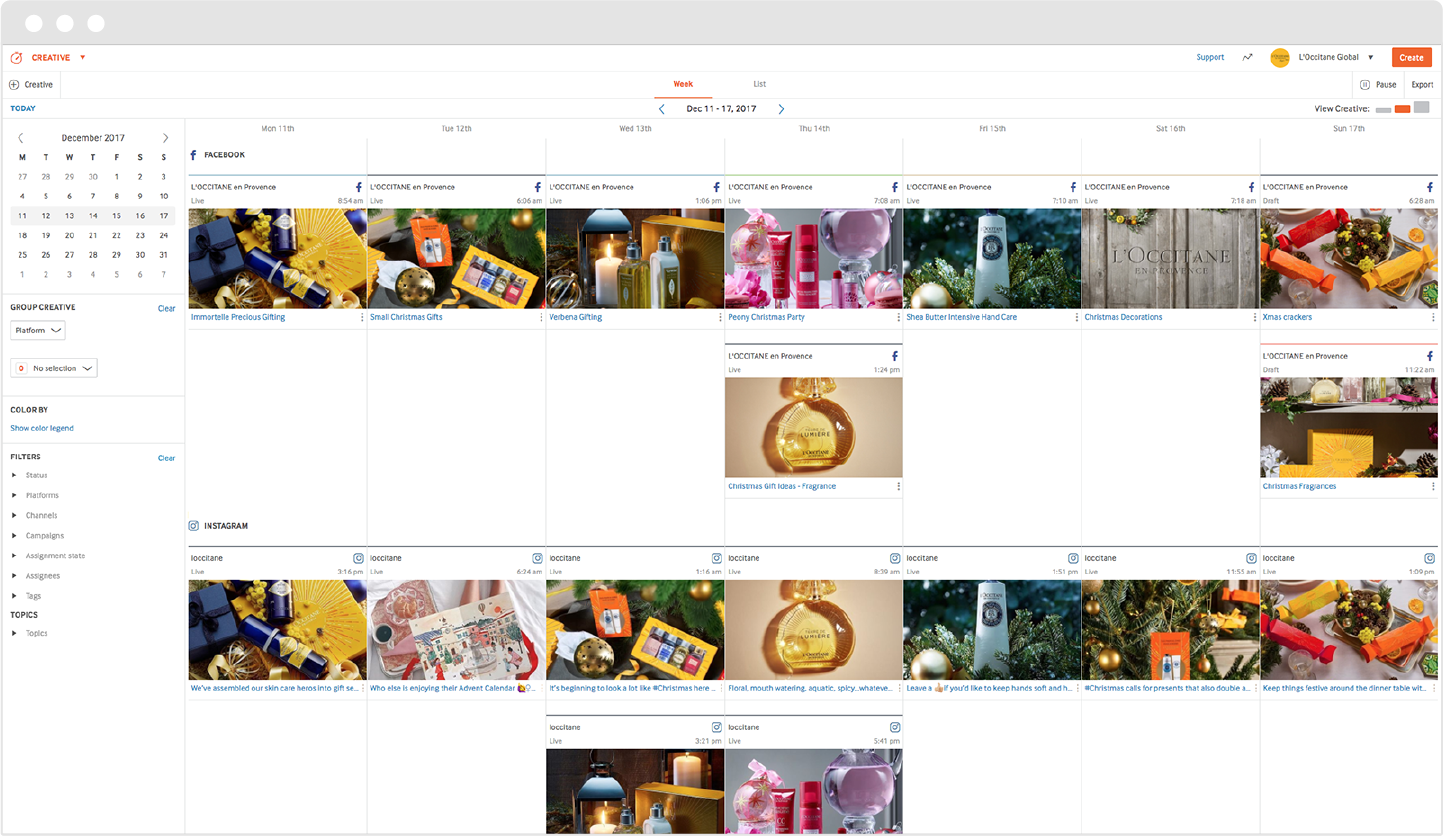Go to the next week arrow
The image size is (1443, 836).
pyautogui.click(x=781, y=109)
